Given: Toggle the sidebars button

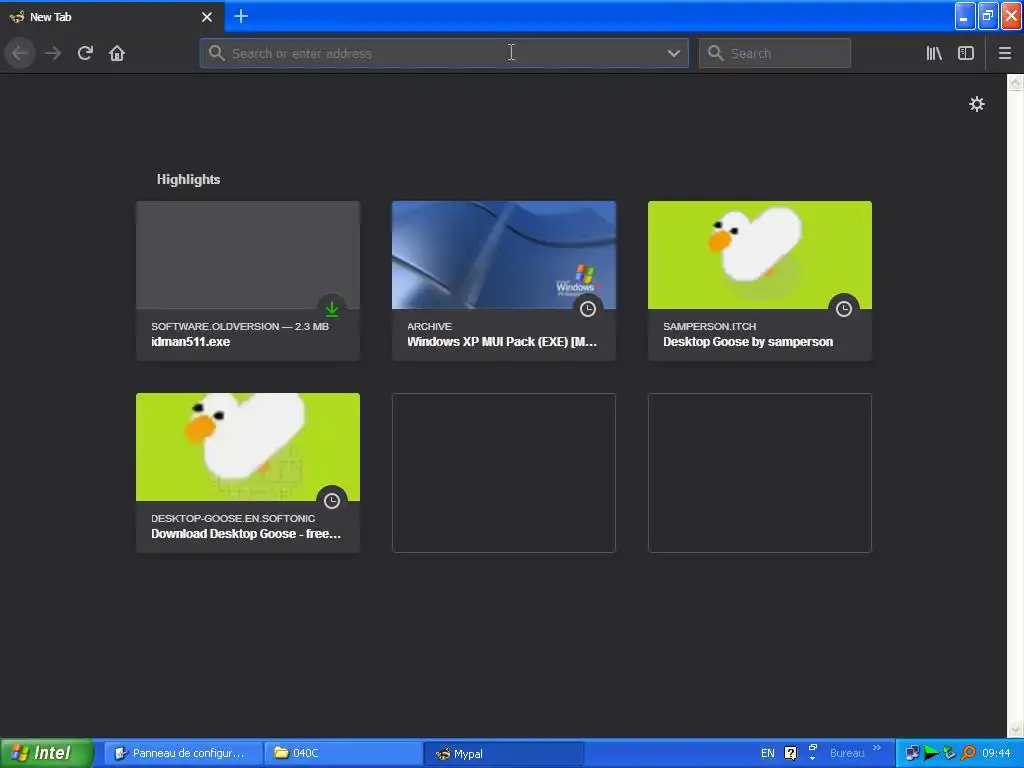Looking at the screenshot, I should click(966, 53).
